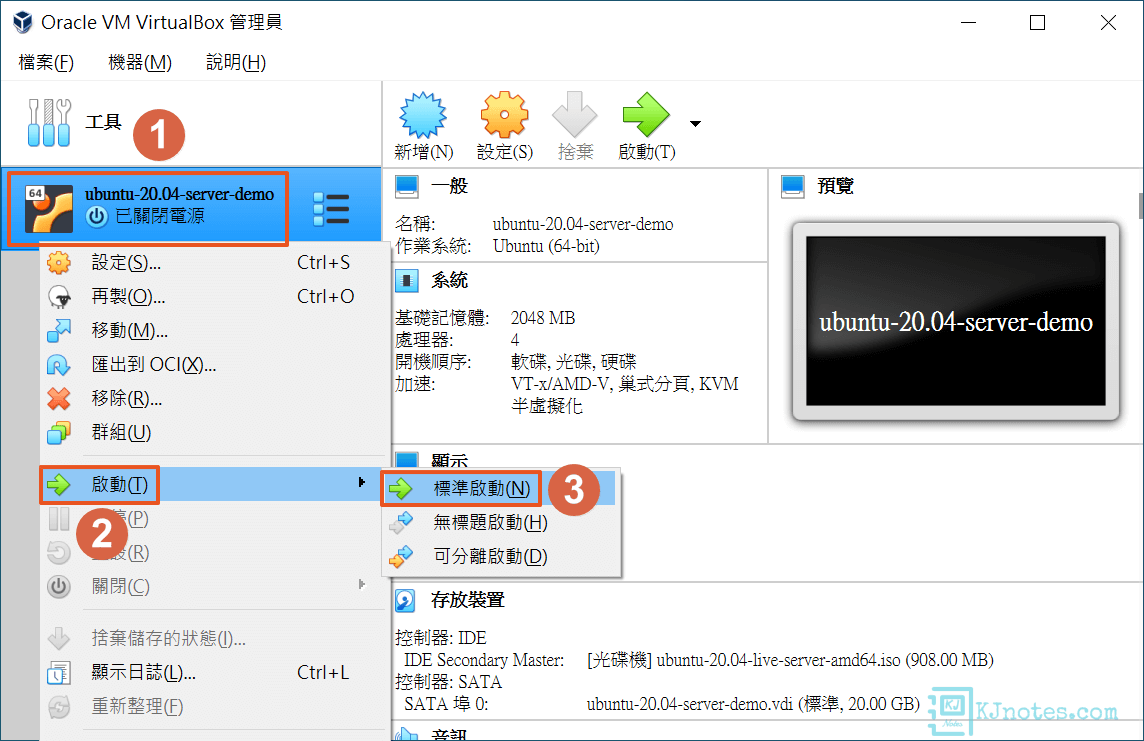
Task: Click the 2048 MB base memory value
Action: [543, 318]
